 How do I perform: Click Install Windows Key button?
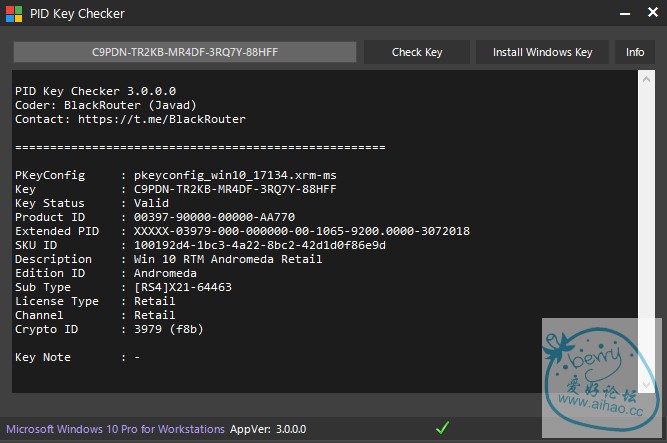542,52
